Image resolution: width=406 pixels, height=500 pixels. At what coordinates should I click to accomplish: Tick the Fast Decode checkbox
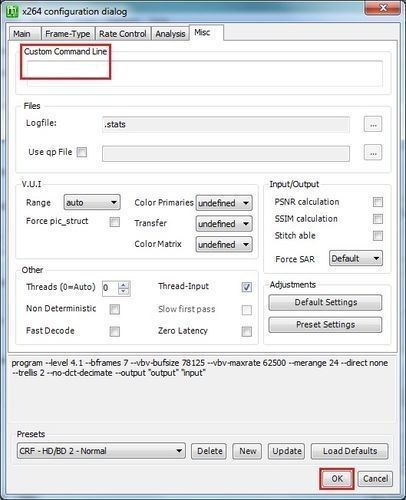pyautogui.click(x=115, y=331)
